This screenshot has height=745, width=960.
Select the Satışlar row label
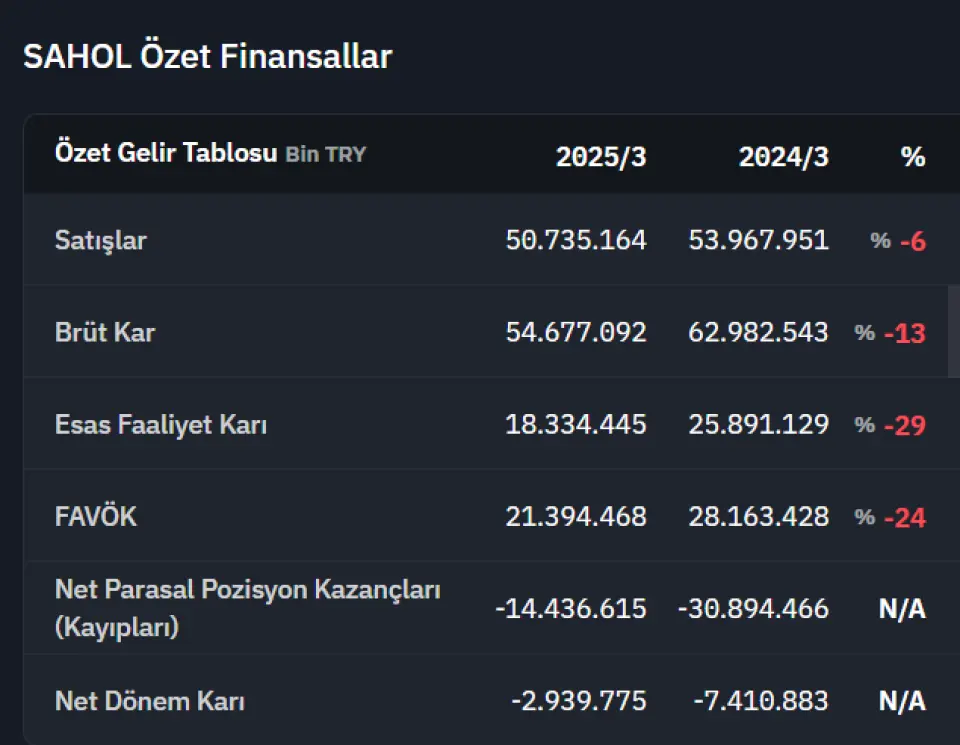(101, 241)
